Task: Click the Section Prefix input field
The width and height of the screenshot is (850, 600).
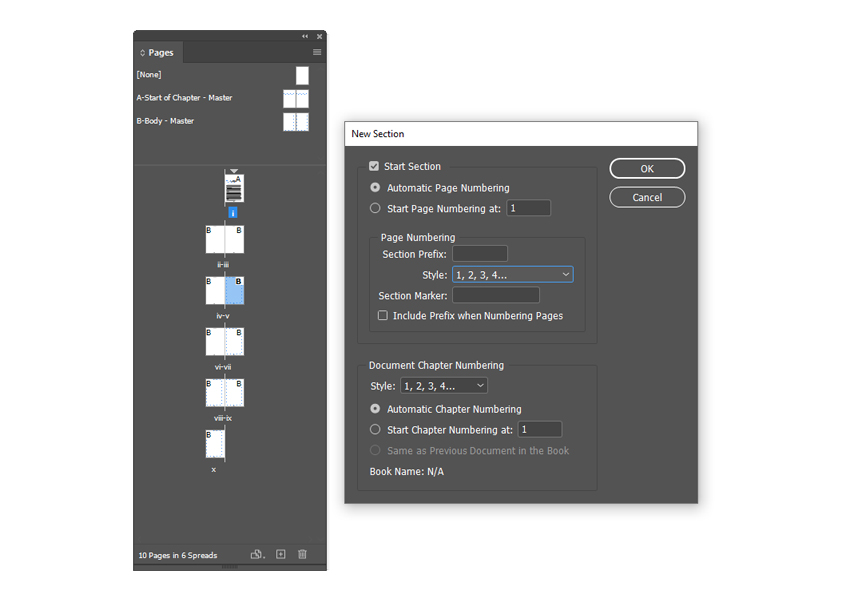Action: (x=480, y=254)
